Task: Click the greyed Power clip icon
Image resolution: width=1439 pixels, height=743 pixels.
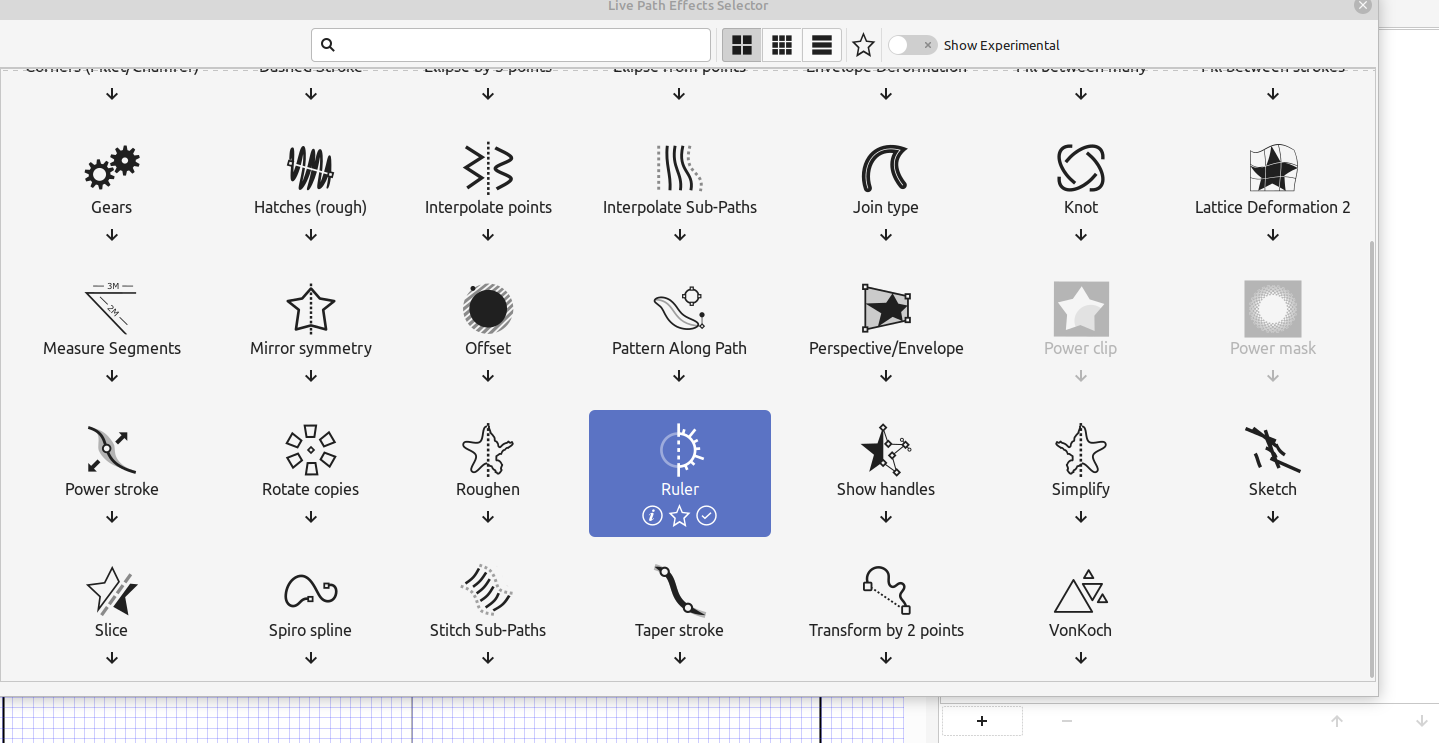Action: coord(1081,308)
